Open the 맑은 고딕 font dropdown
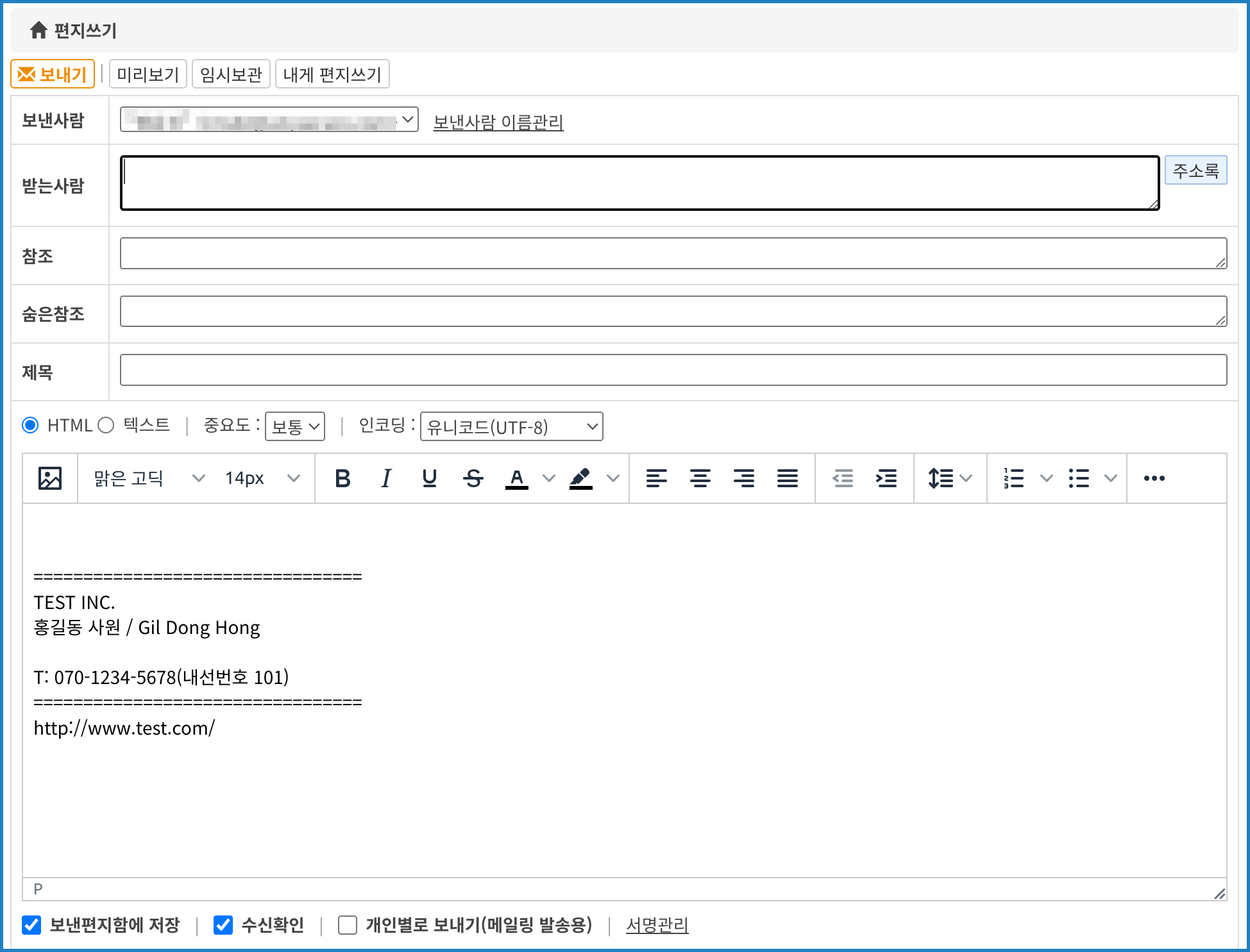 [x=149, y=478]
